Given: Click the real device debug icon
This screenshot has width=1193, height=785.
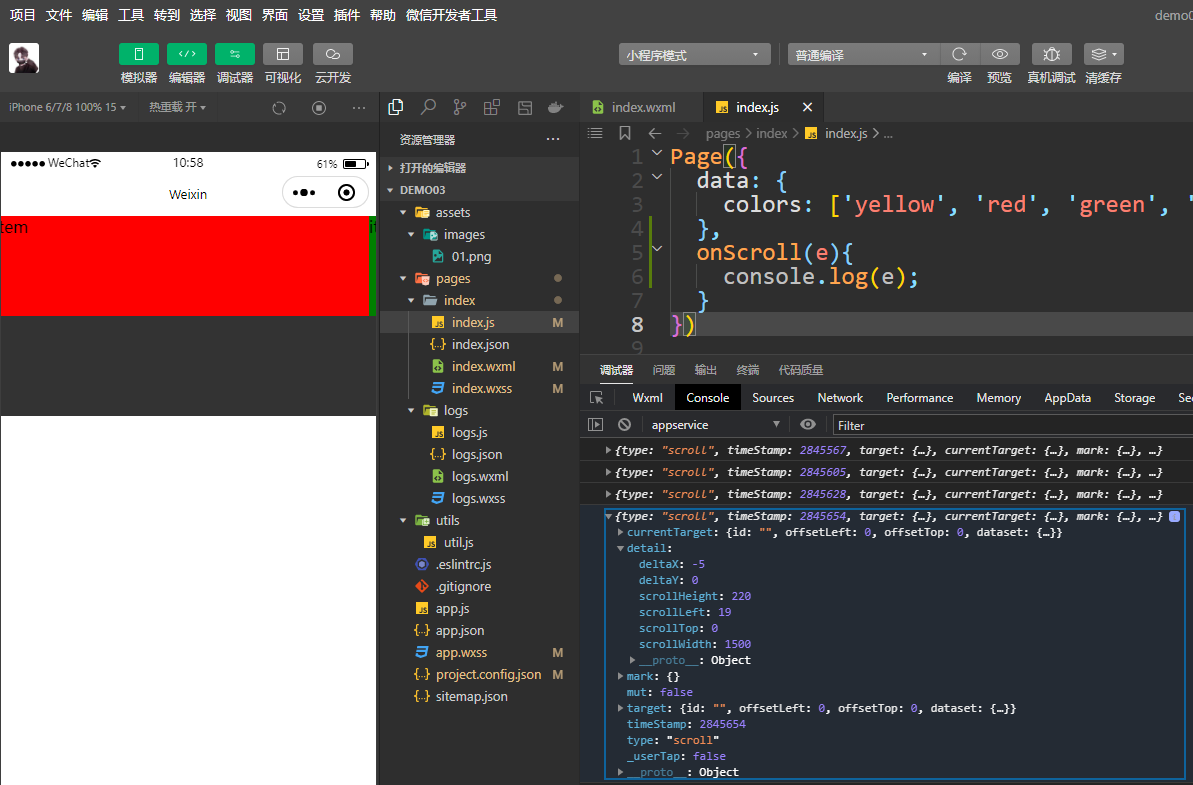Looking at the screenshot, I should coord(1051,54).
